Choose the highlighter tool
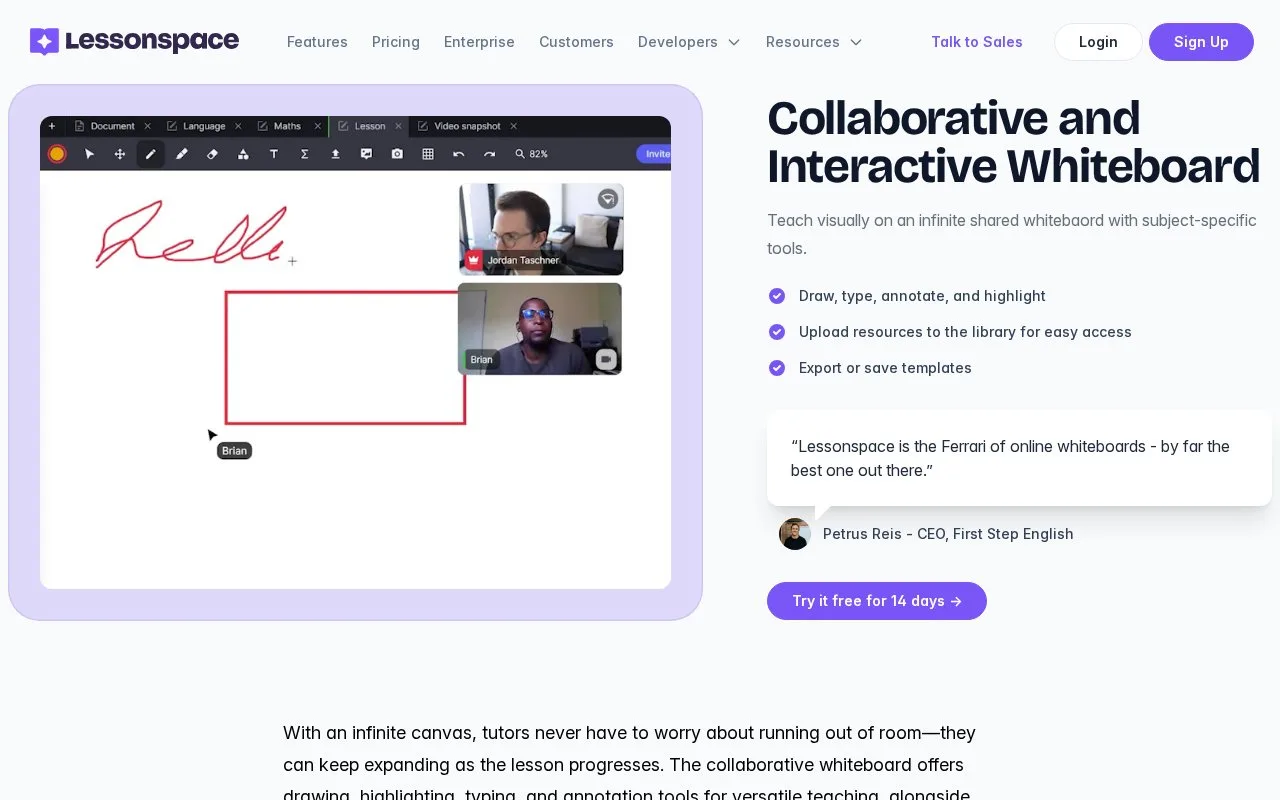The height and width of the screenshot is (800, 1280). click(182, 154)
